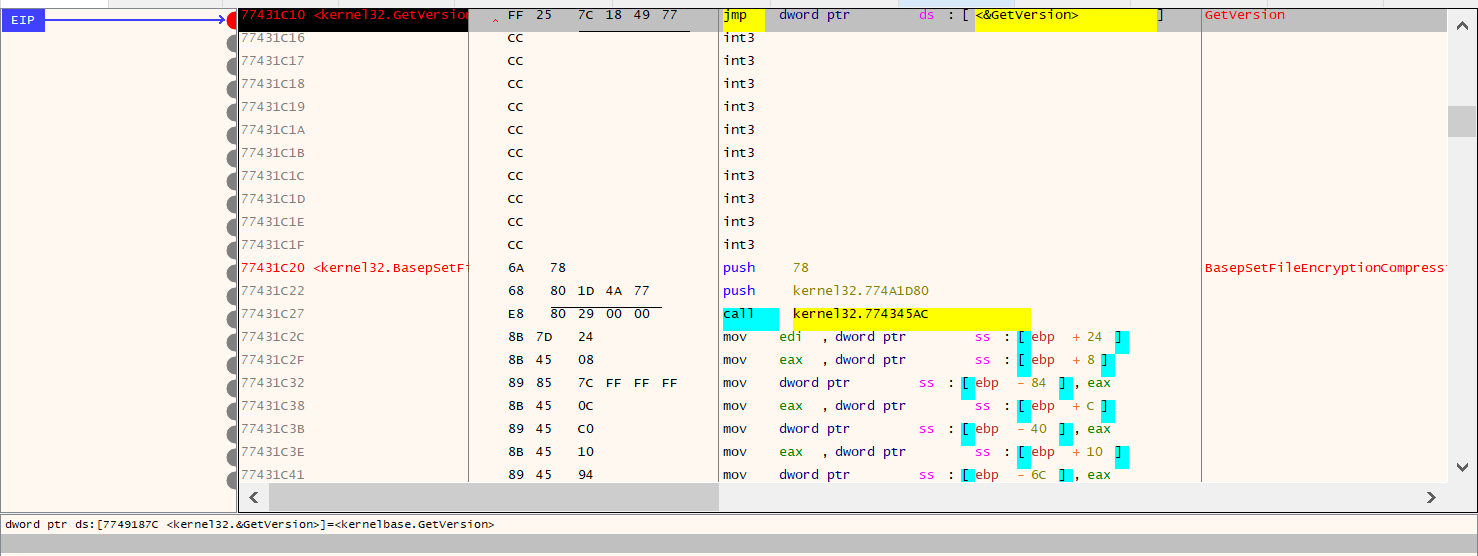The height and width of the screenshot is (556, 1478).
Task: Select the address row 77431C2C
Action: (x=273, y=337)
